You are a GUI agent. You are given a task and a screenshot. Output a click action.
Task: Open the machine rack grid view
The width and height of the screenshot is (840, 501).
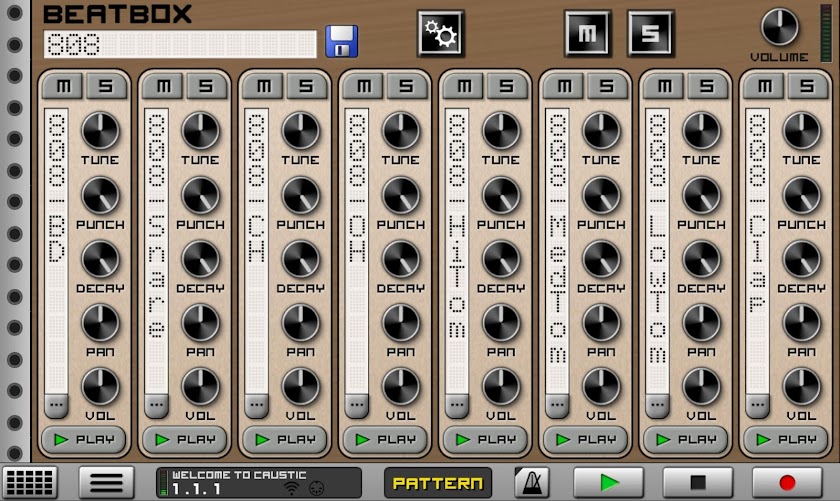(29, 482)
